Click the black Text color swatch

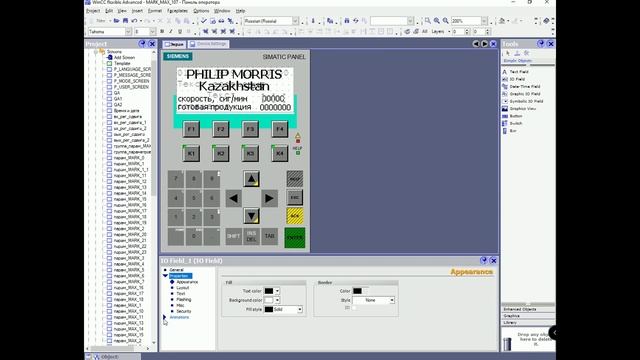269,291
